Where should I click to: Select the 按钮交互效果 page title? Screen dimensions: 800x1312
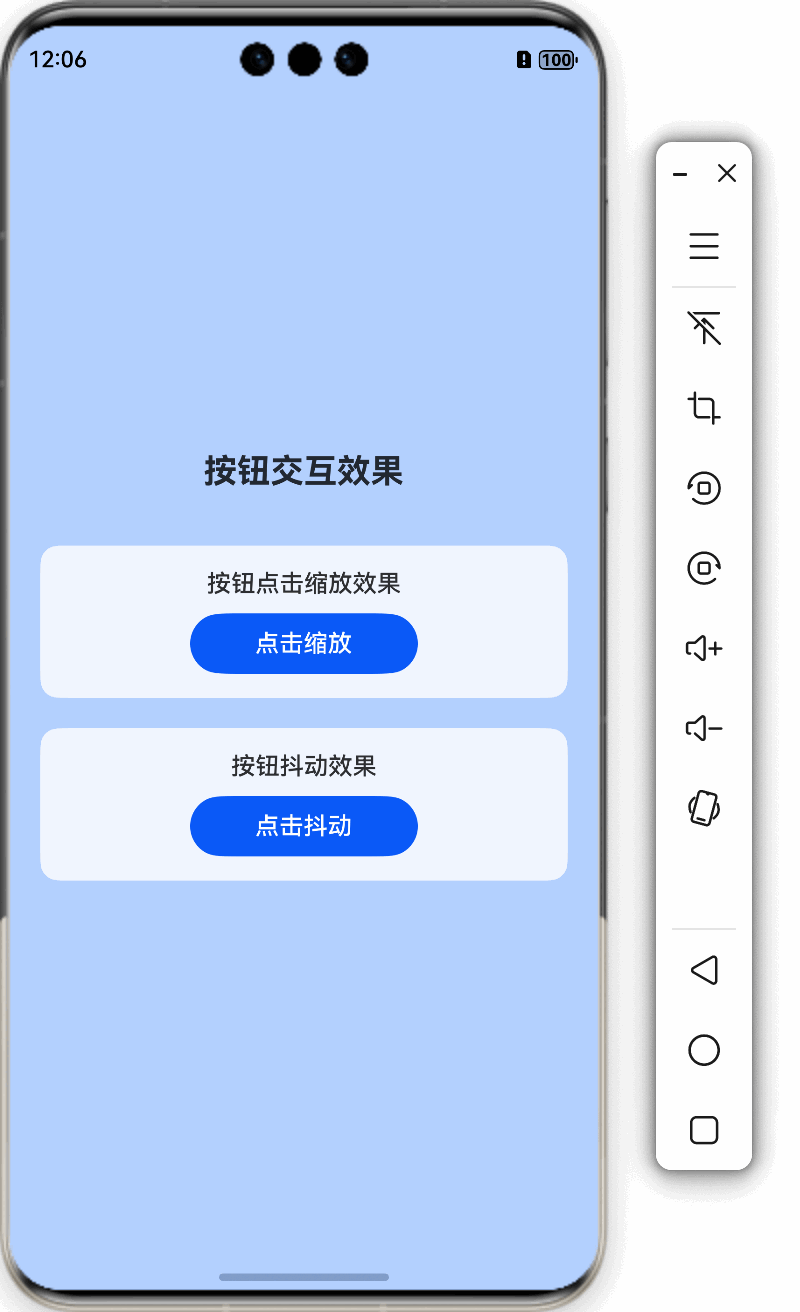304,470
